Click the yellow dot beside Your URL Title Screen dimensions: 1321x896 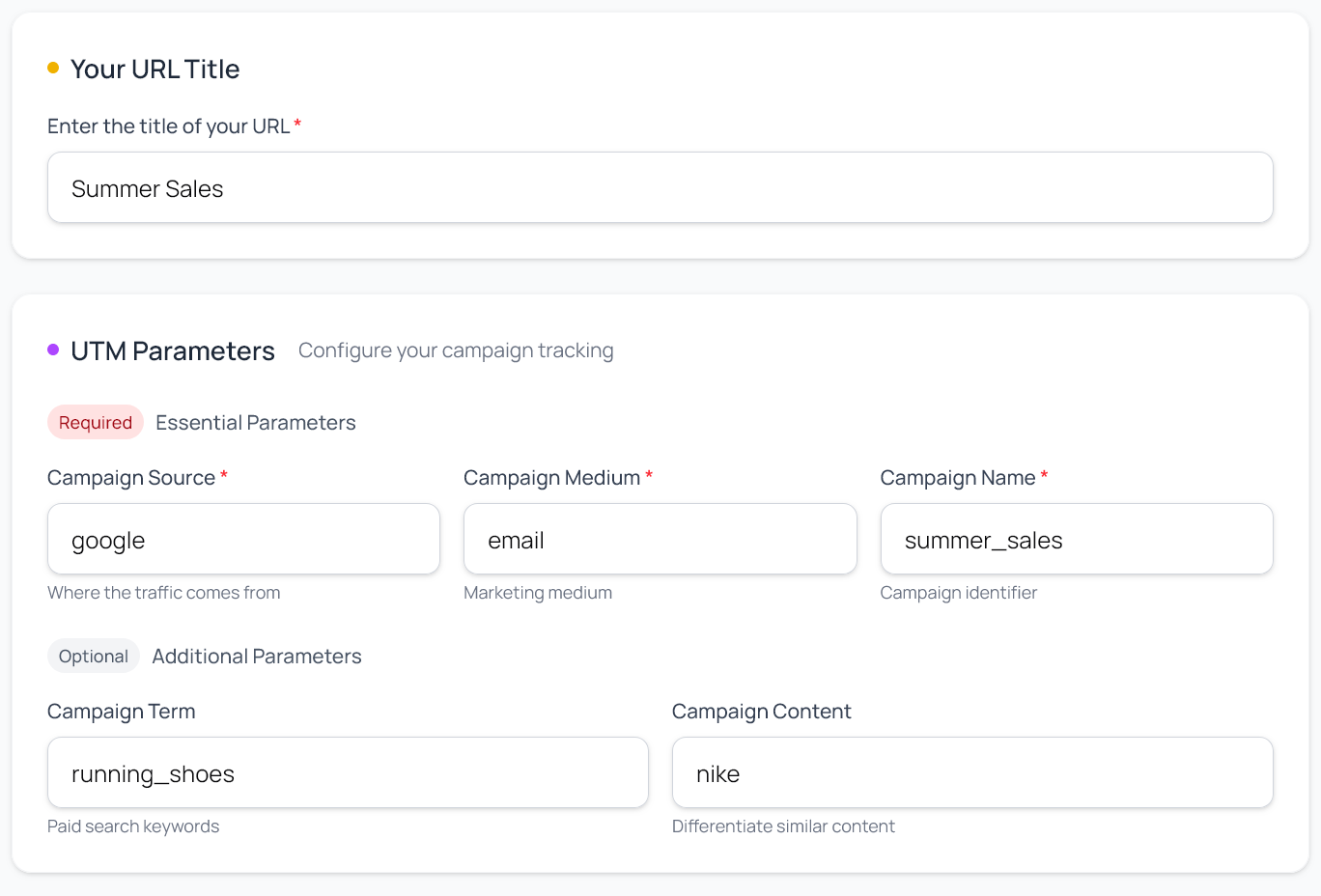click(54, 68)
